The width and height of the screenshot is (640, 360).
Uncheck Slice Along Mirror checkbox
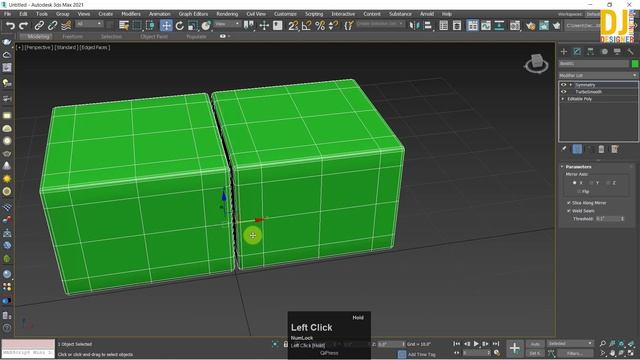pos(569,203)
